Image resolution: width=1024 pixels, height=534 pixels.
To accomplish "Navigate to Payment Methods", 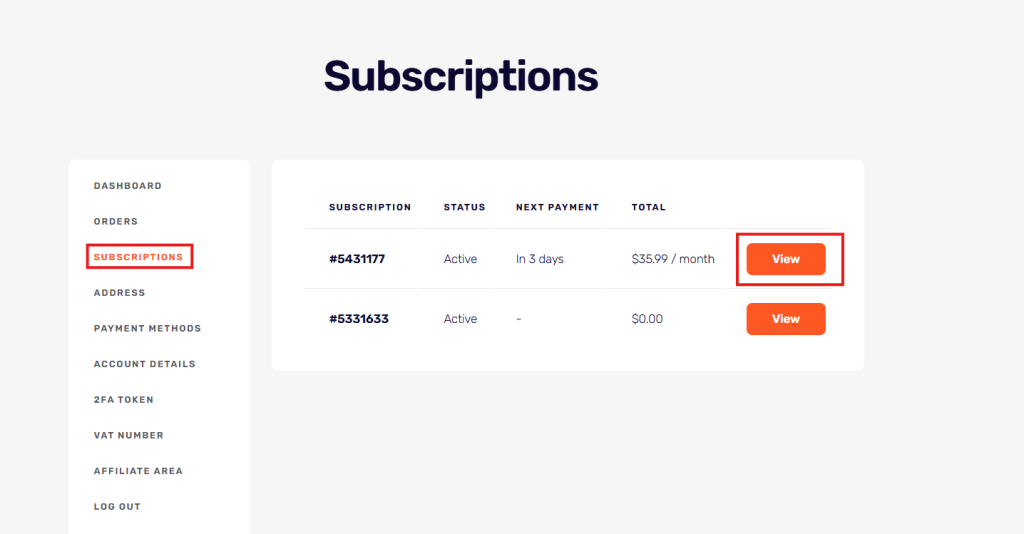I will 148,328.
